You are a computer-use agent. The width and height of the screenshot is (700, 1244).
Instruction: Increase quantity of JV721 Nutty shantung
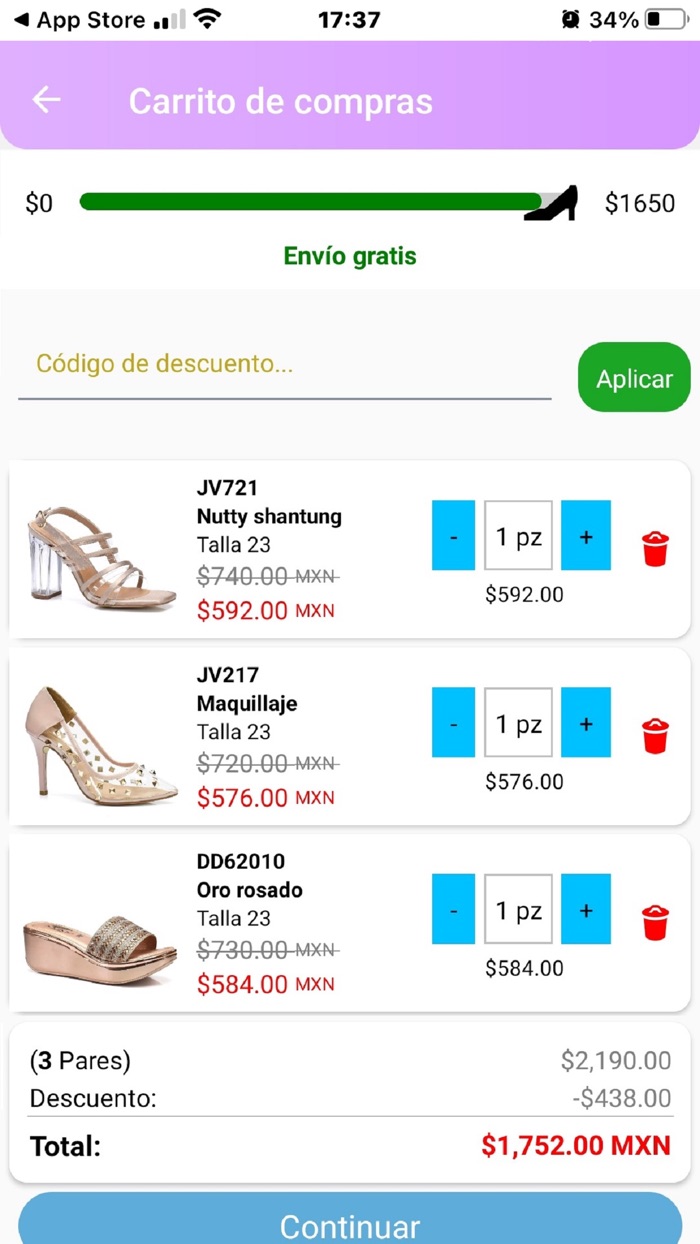[x=585, y=536]
